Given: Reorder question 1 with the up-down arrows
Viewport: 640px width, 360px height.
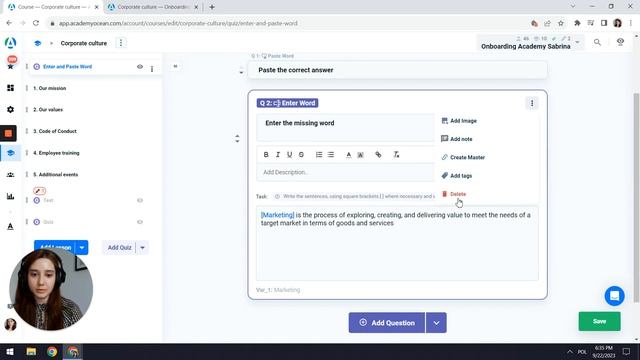Looking at the screenshot, I should (x=241, y=70).
